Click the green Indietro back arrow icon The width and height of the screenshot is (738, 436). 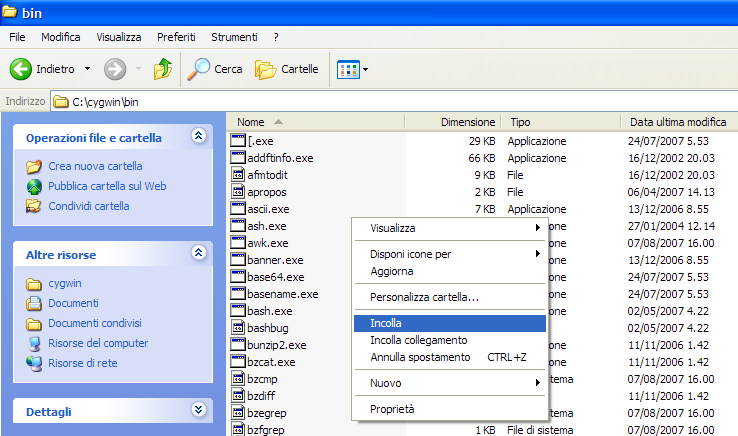coord(21,69)
